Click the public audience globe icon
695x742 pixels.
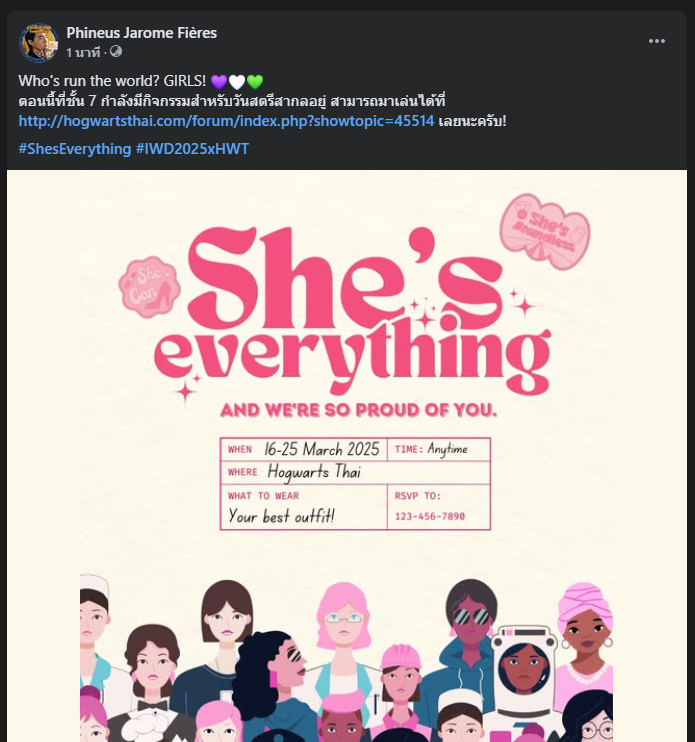click(x=116, y=51)
